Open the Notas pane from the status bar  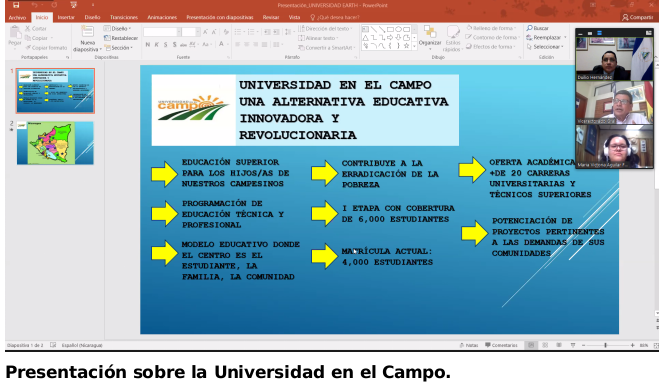(x=469, y=345)
